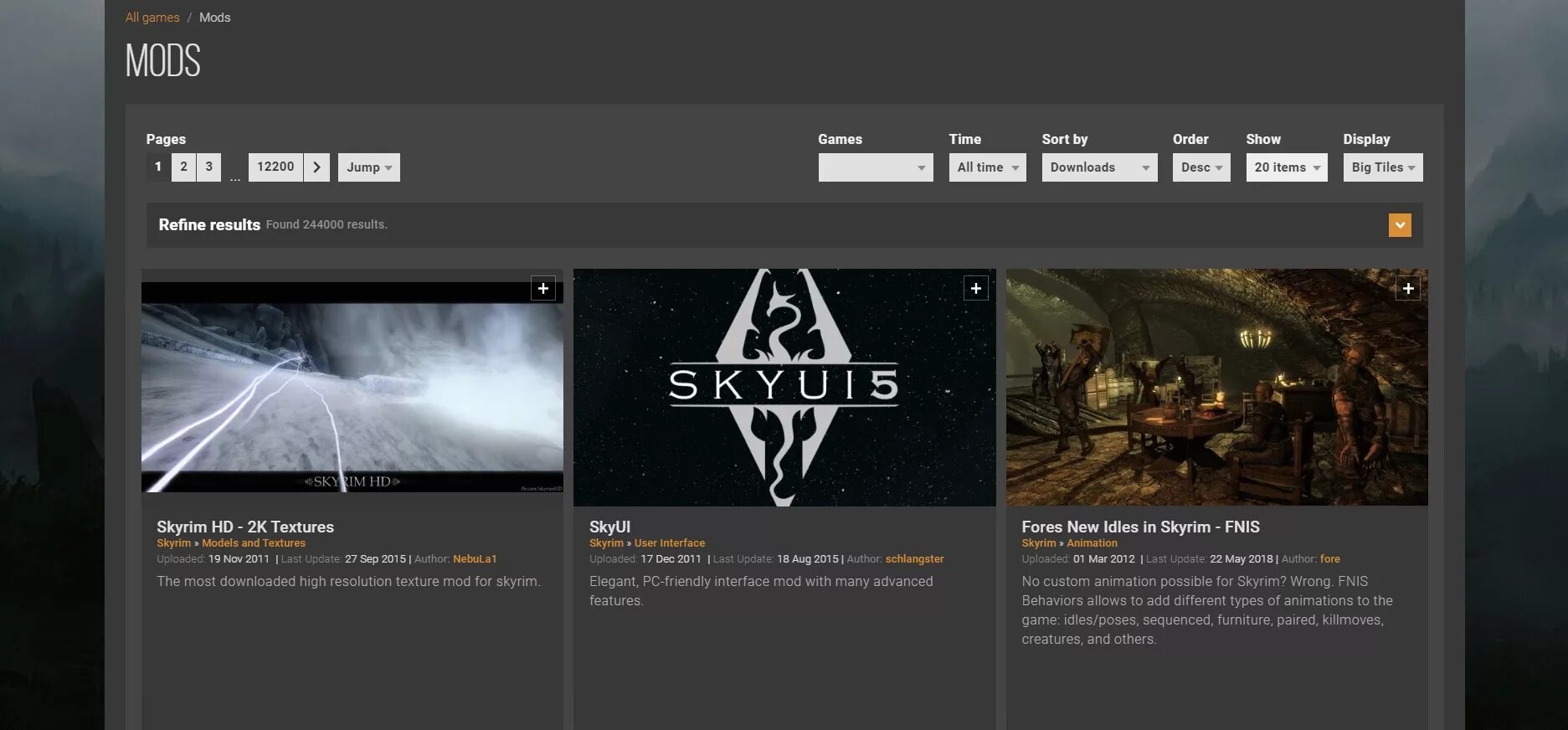This screenshot has width=1568, height=730.
Task: Click Skyrim HD last update date 27 Sep 2015
Action: (375, 559)
